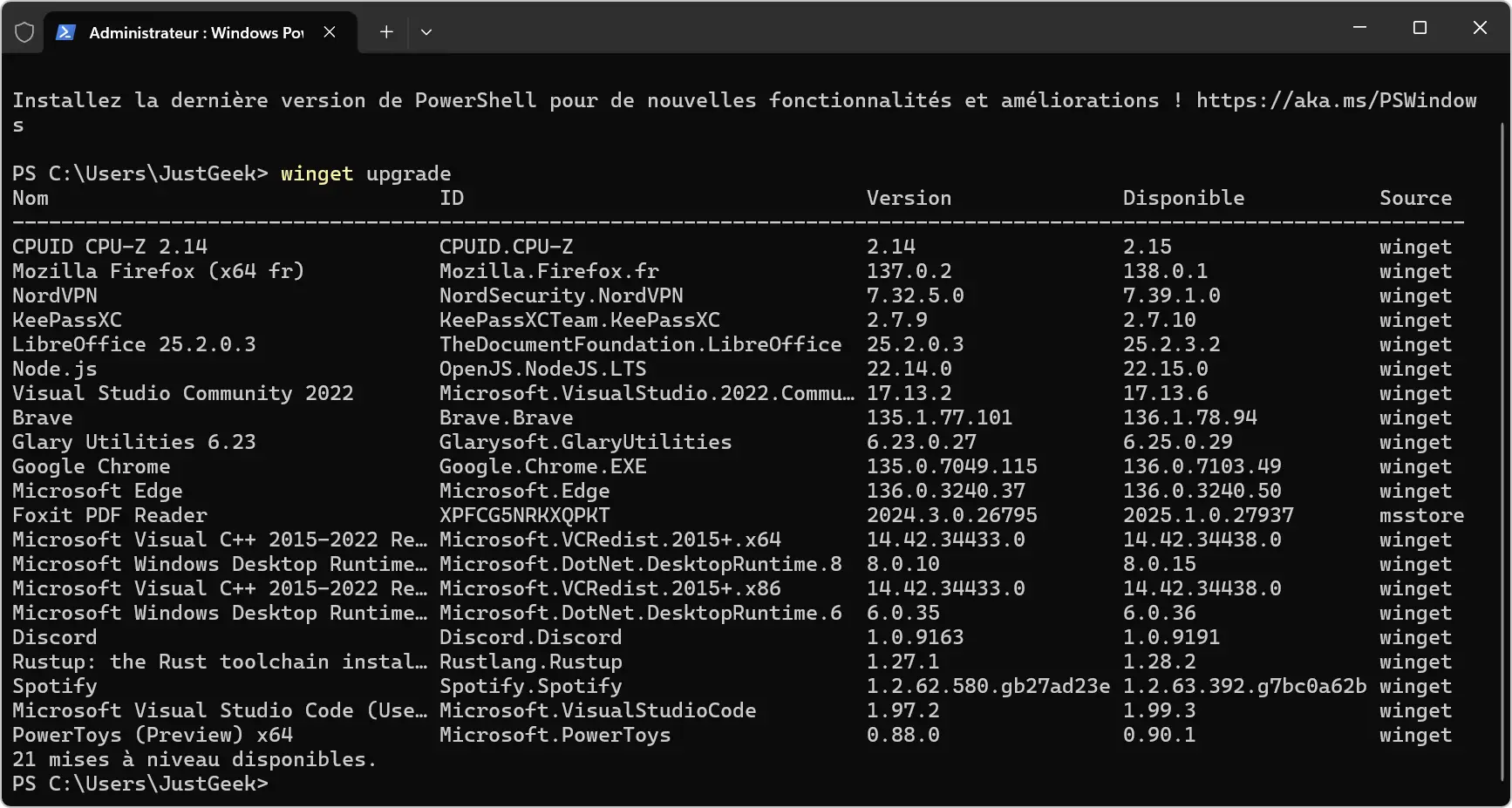Click 'Google Chrome' name entry
This screenshot has height=808, width=1512.
click(92, 466)
